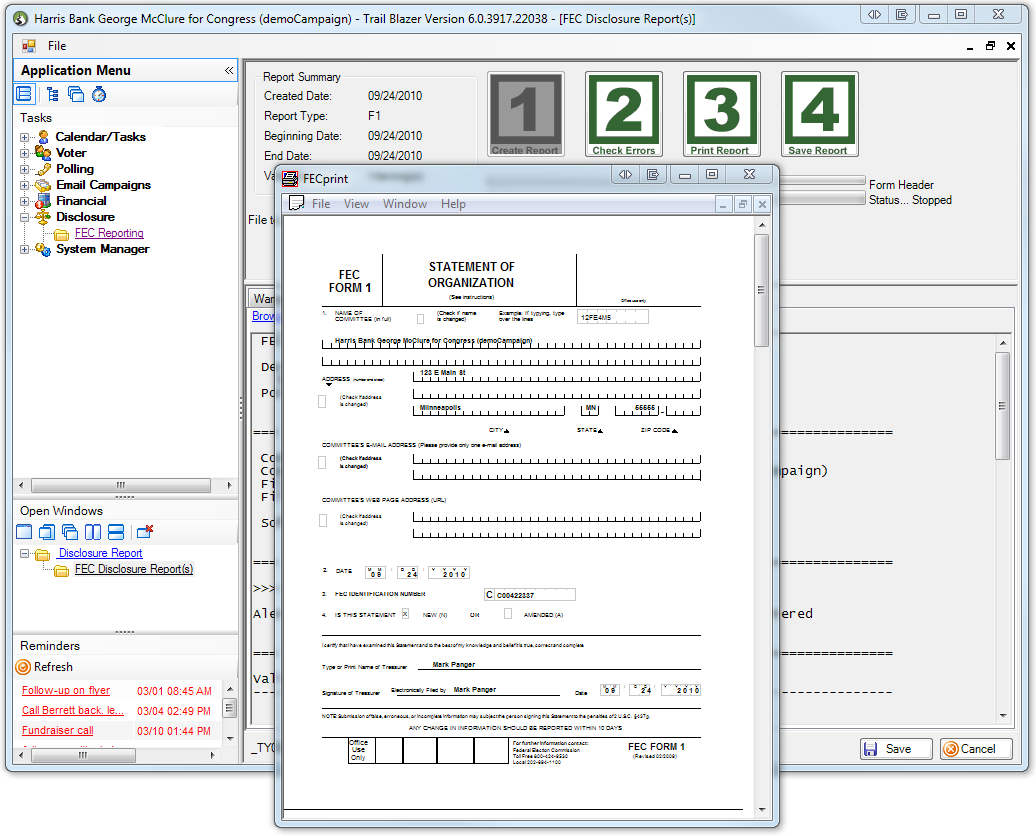This screenshot has width=1036, height=836.
Task: Select the tree view icon in Application Menu toolbar
Action: click(x=52, y=95)
